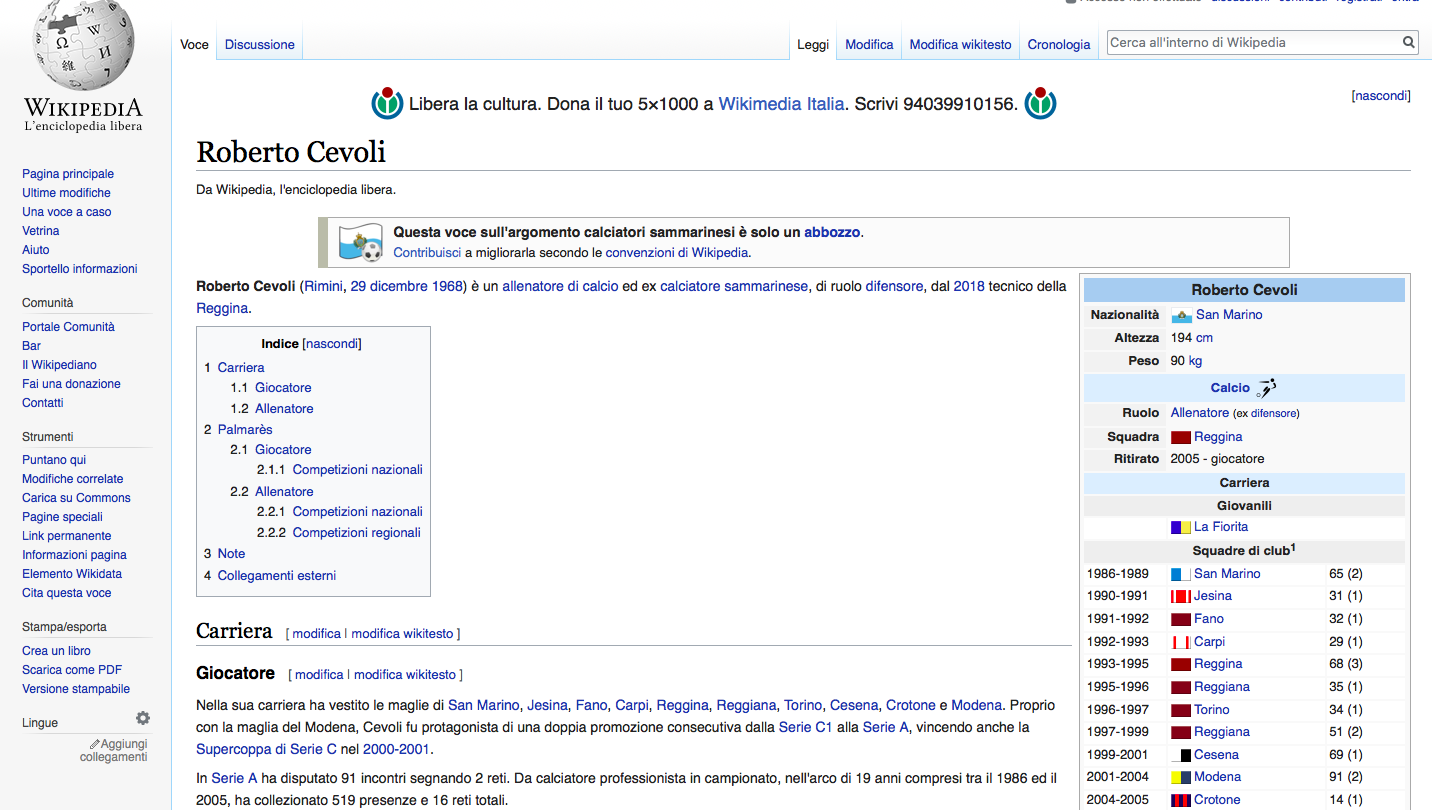Screen dimensions: 1432x810
Task: Open the Rimini birthplace link
Action: point(323,286)
